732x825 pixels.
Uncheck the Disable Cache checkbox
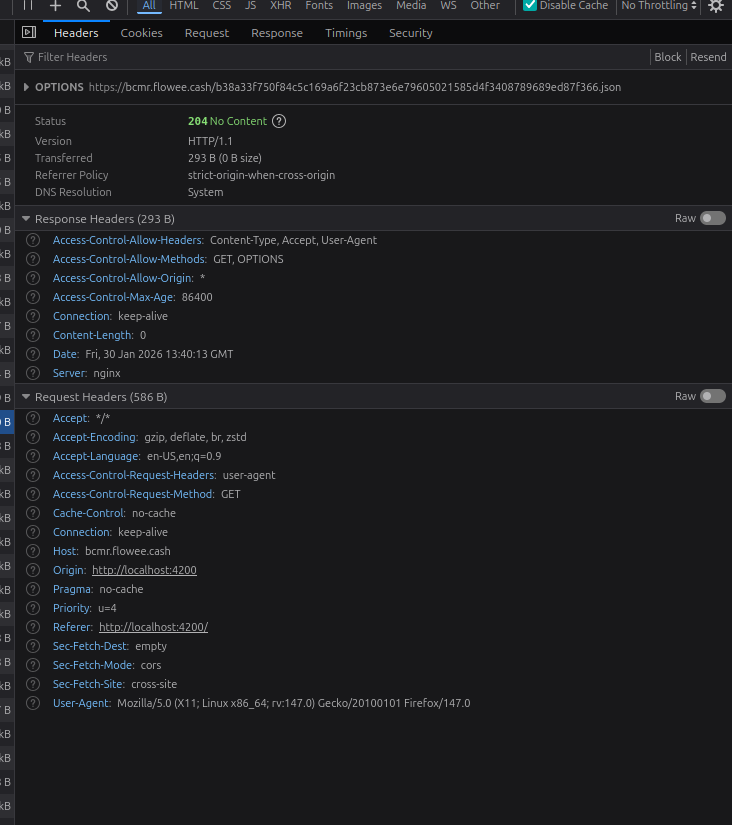[x=530, y=6]
